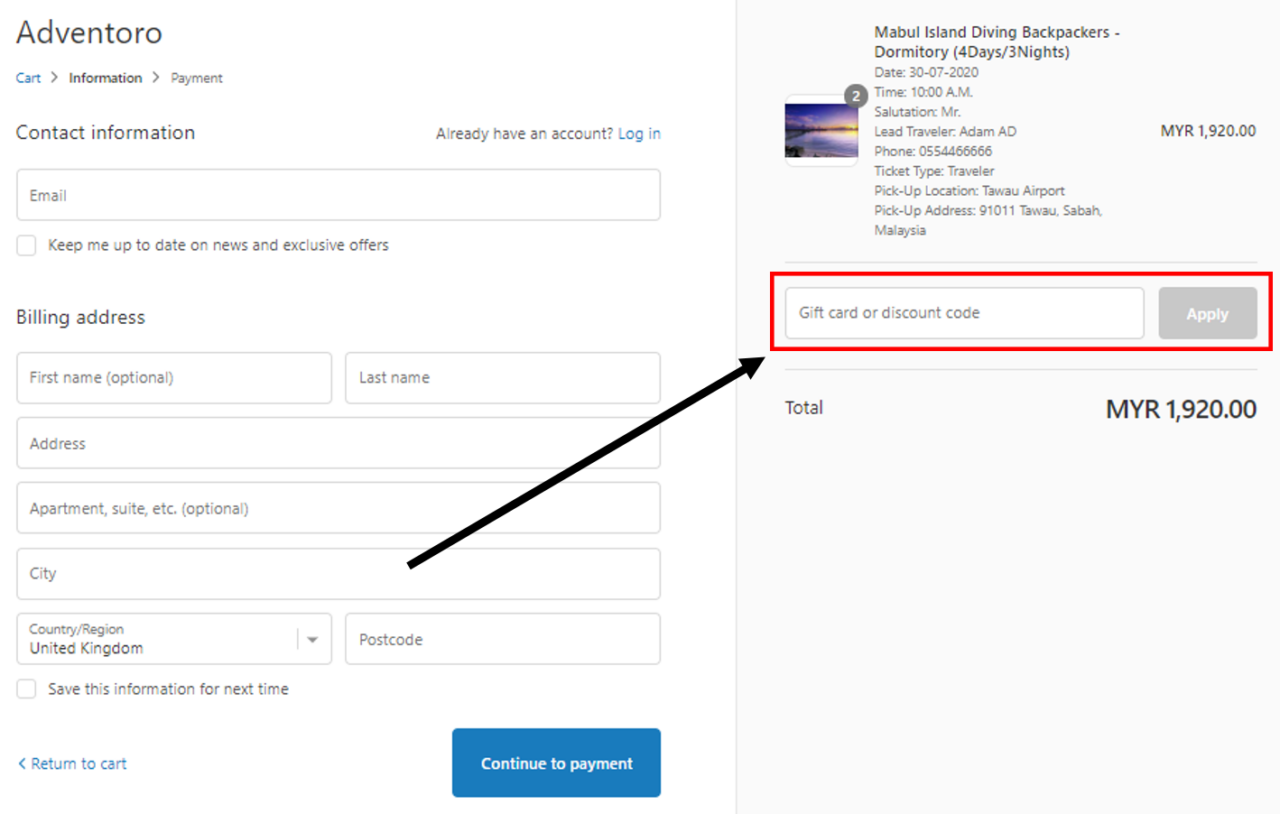Click the Already have an account? text
This screenshot has width=1280, height=814.
pyautogui.click(x=524, y=134)
